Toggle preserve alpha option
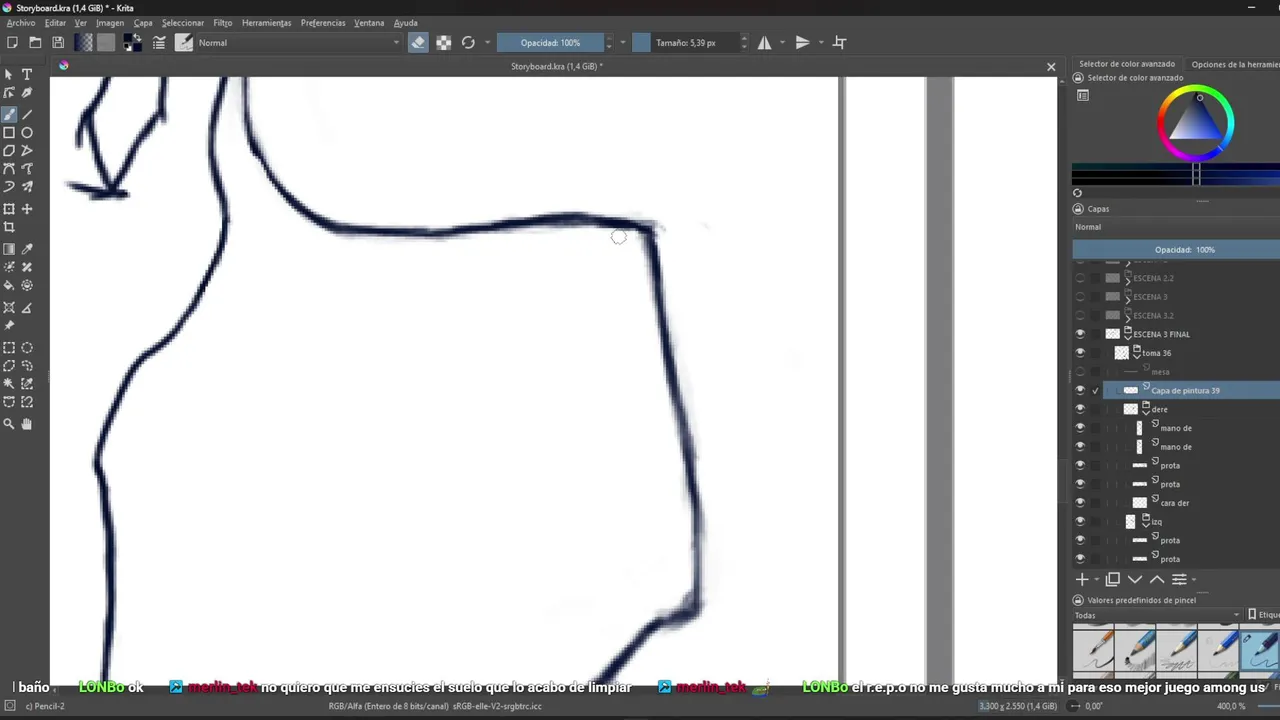 click(443, 43)
